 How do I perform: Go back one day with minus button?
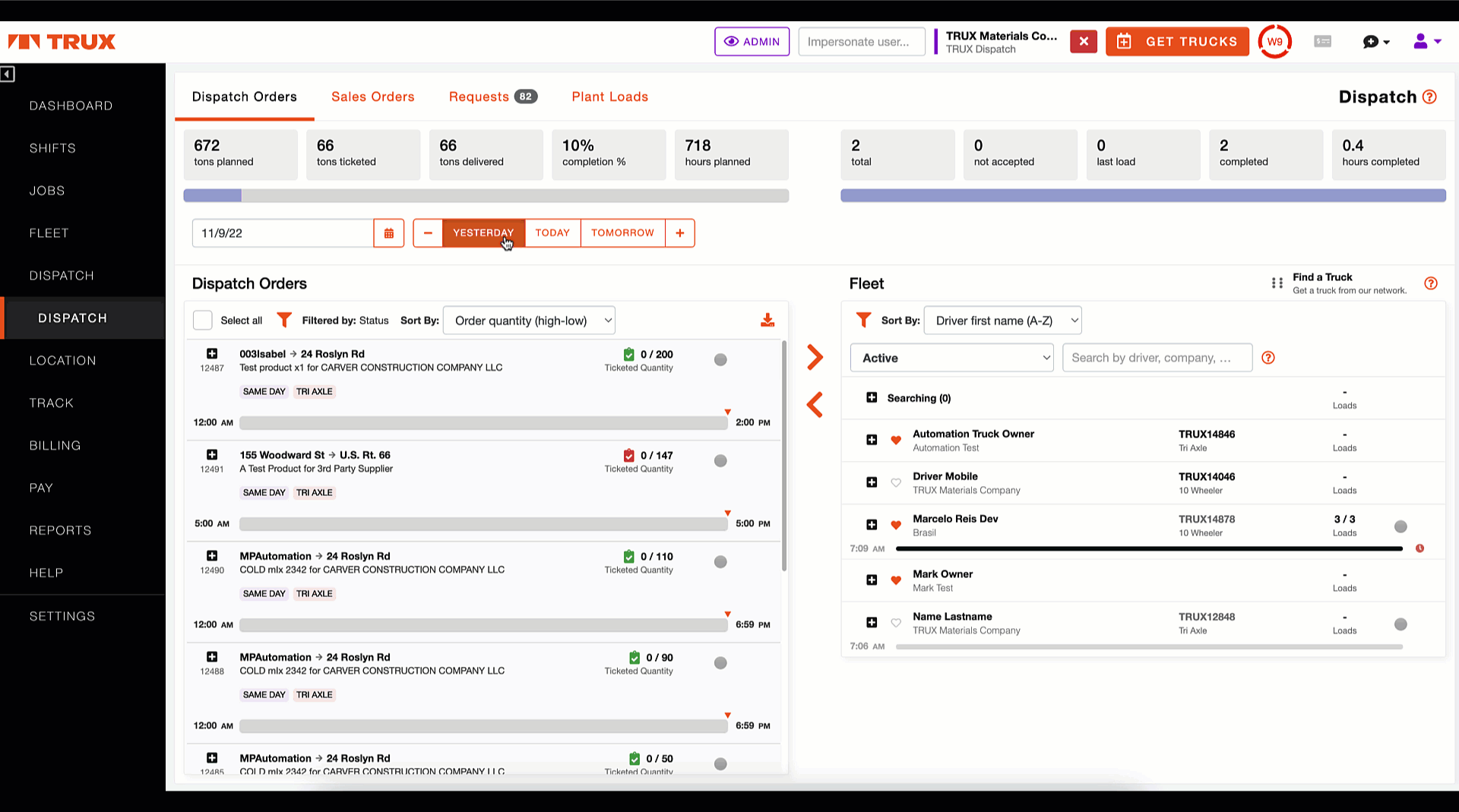click(428, 233)
